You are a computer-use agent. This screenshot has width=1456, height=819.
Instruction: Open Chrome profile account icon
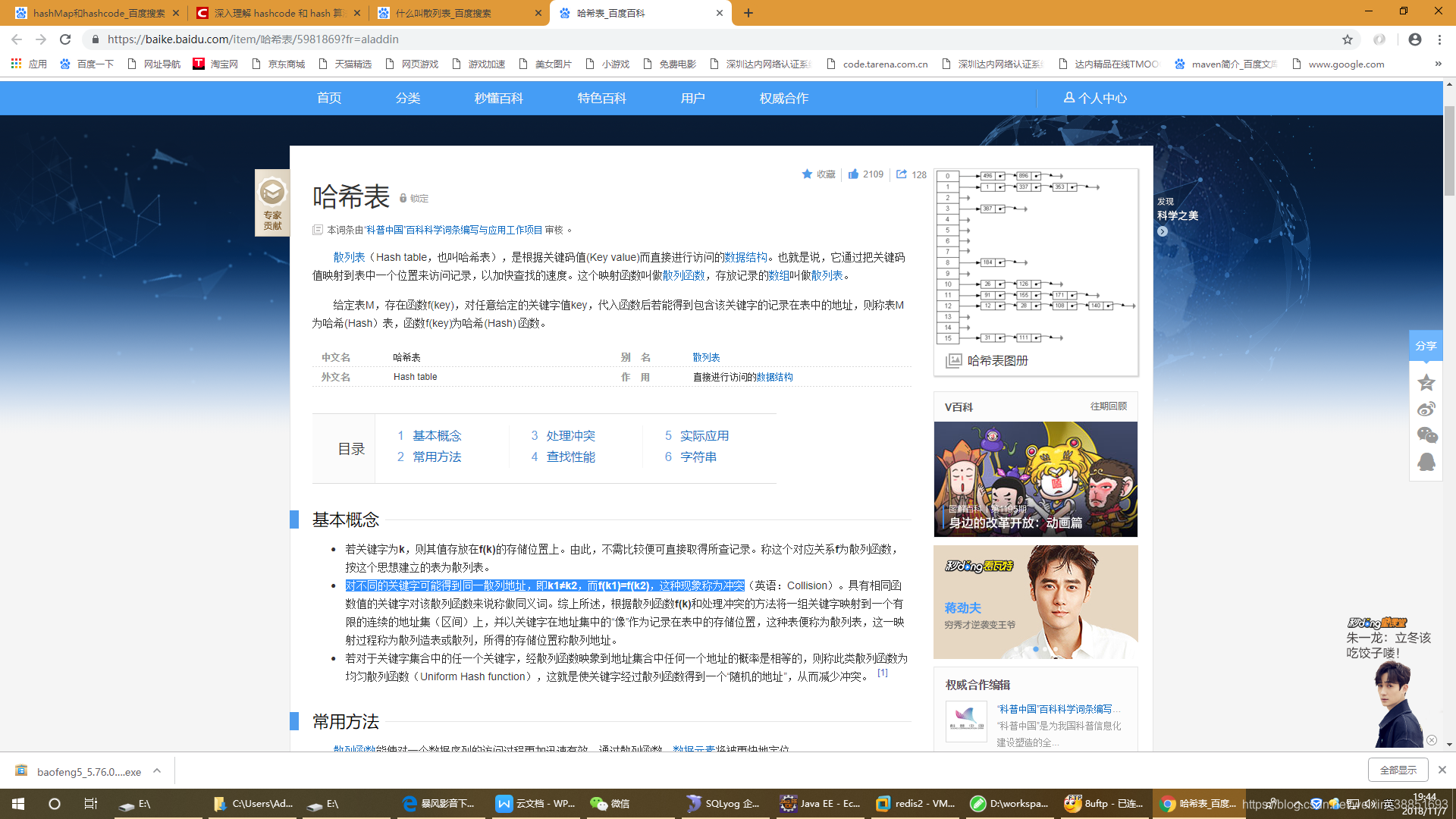[1415, 39]
